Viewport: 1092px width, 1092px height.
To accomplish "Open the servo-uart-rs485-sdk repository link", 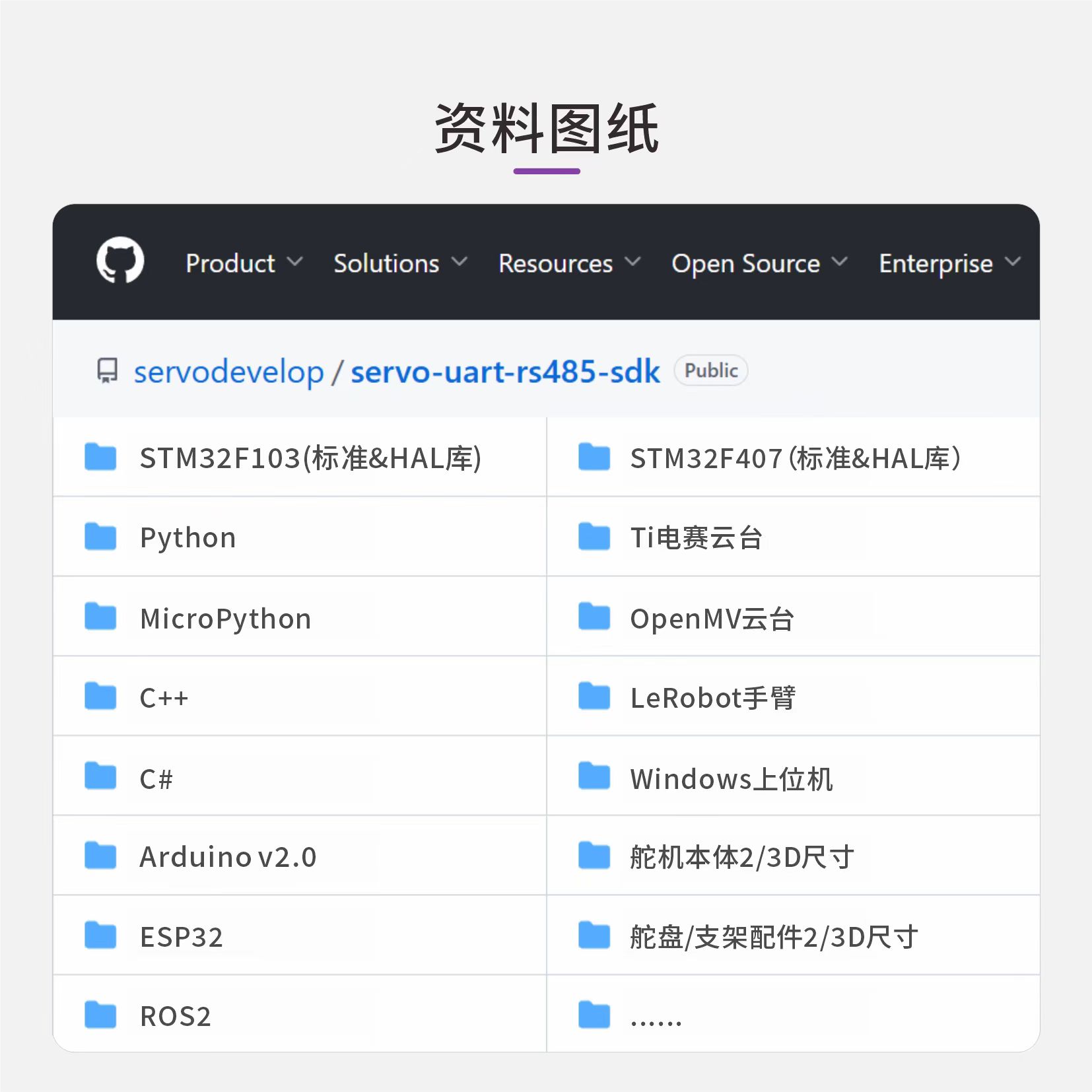I will [x=505, y=372].
